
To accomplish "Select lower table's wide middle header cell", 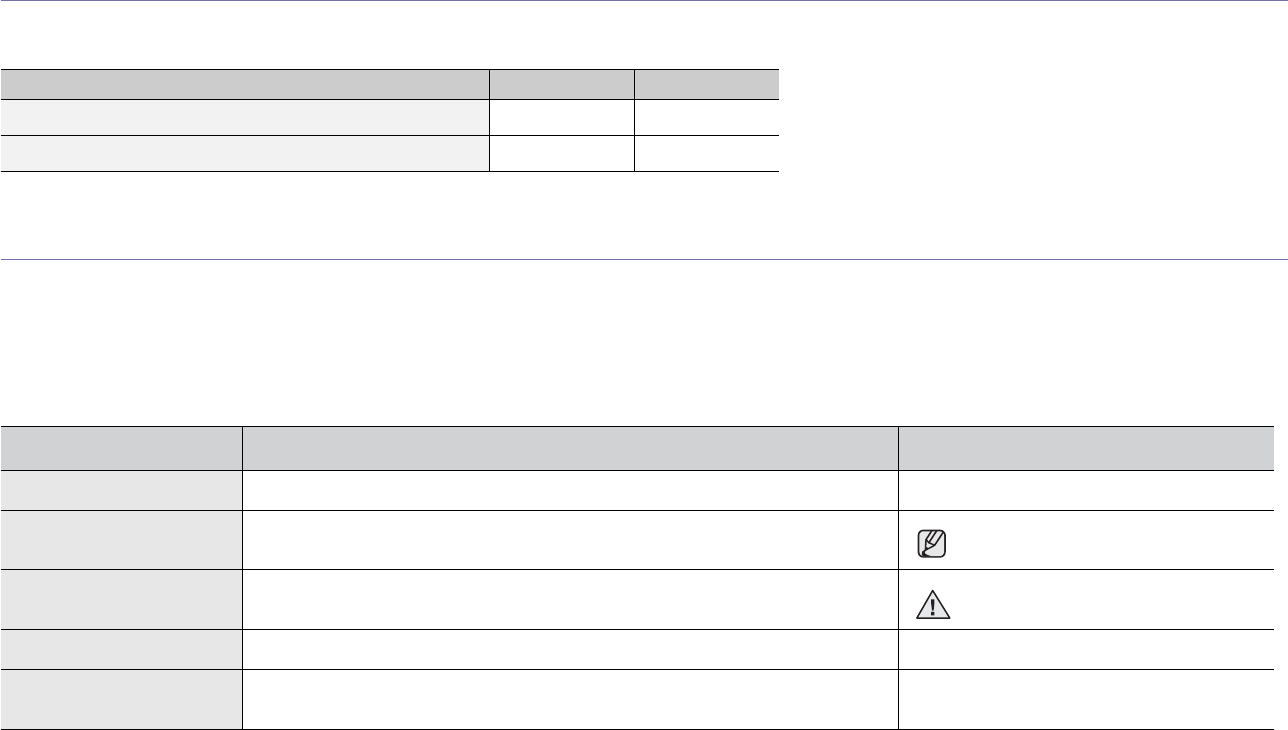I will pyautogui.click(x=570, y=448).
